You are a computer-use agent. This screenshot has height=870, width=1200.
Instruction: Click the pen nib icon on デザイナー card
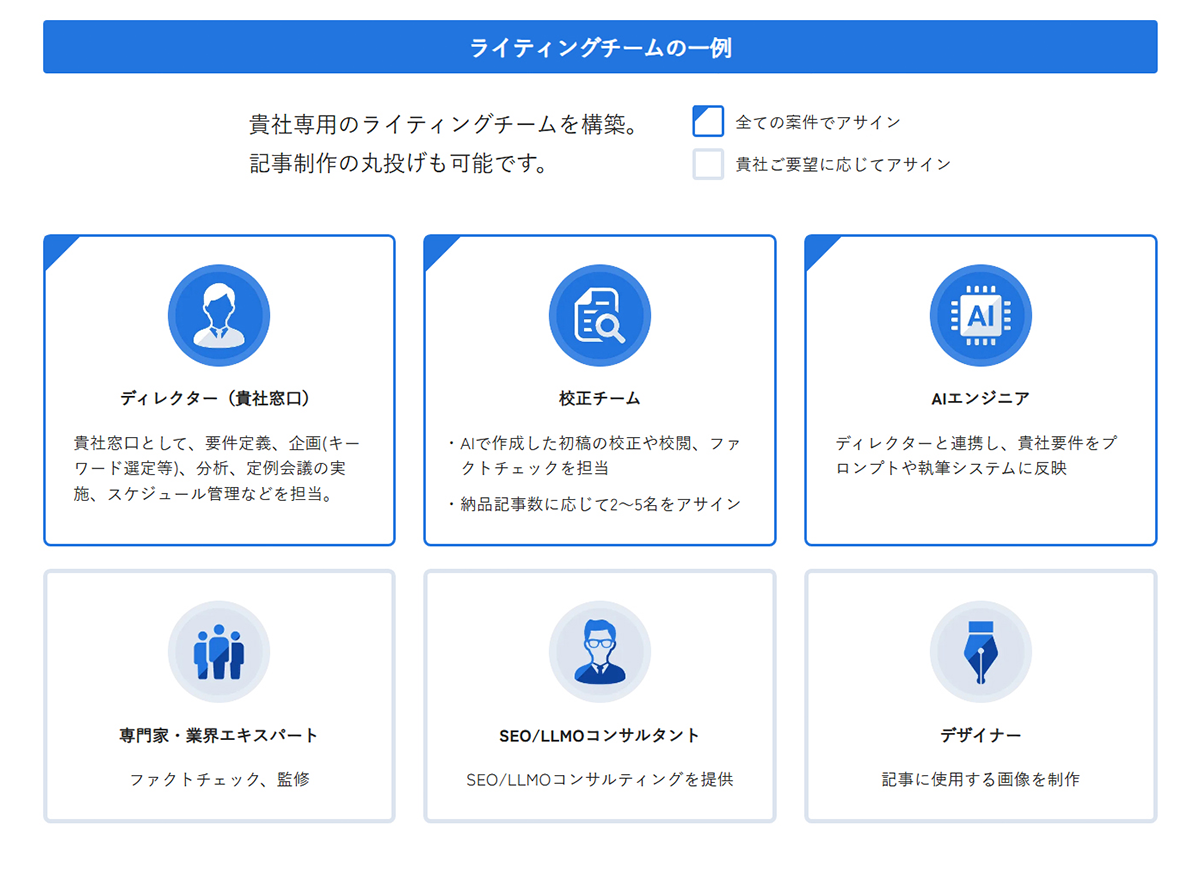(x=981, y=650)
